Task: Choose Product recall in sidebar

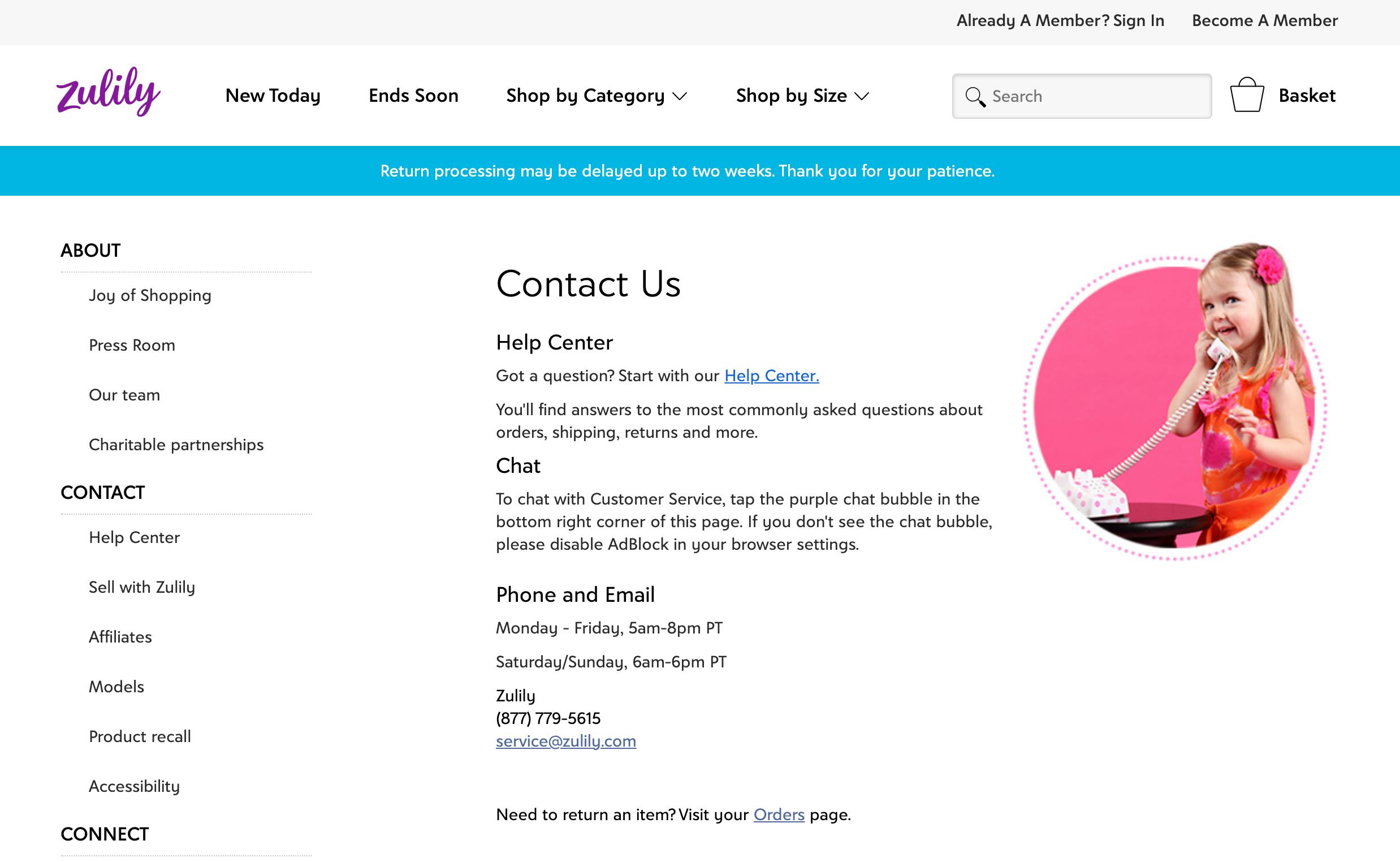Action: coord(140,736)
